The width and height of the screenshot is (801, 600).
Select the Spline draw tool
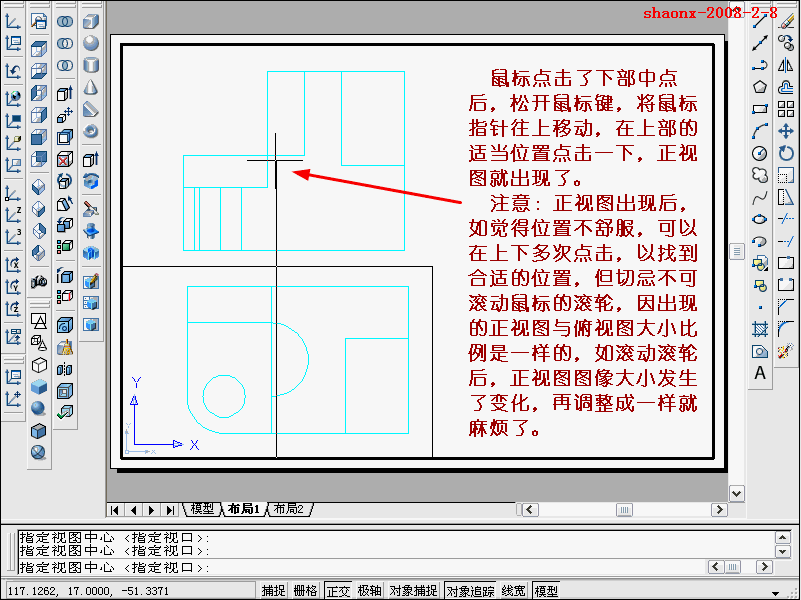760,197
